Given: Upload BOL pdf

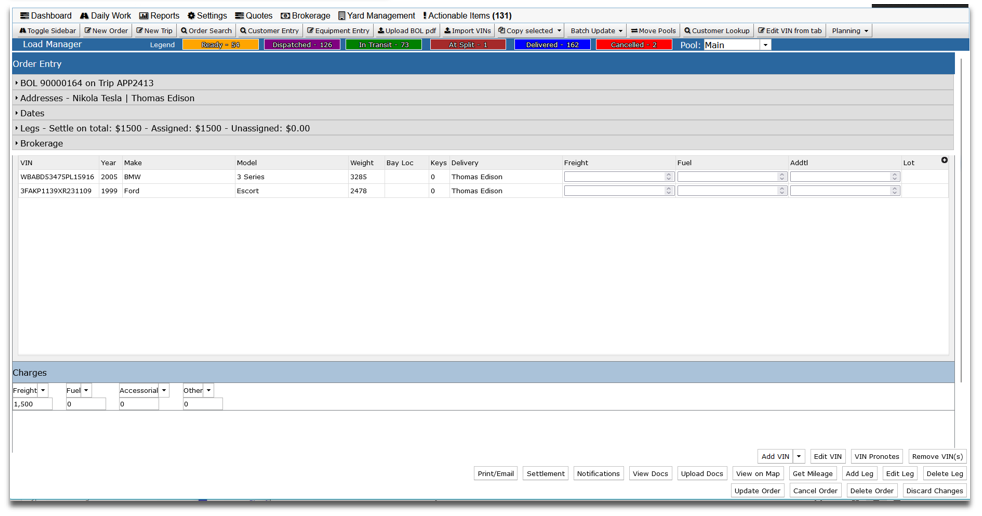Looking at the screenshot, I should pos(406,31).
